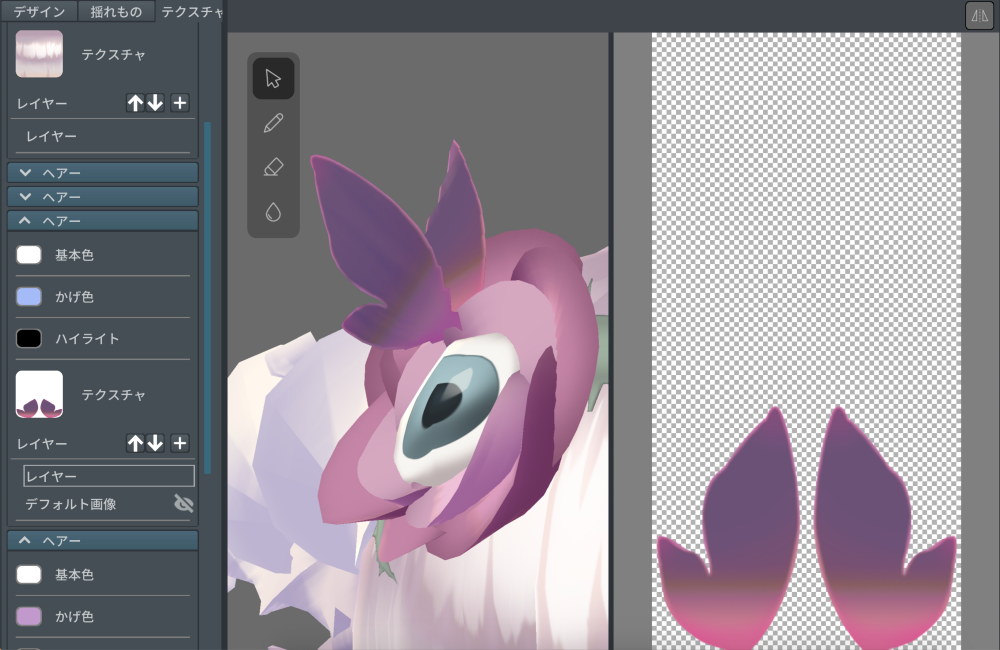The width and height of the screenshot is (1000, 650).
Task: Click the outlined レイヤー layer name field
Action: pos(109,476)
